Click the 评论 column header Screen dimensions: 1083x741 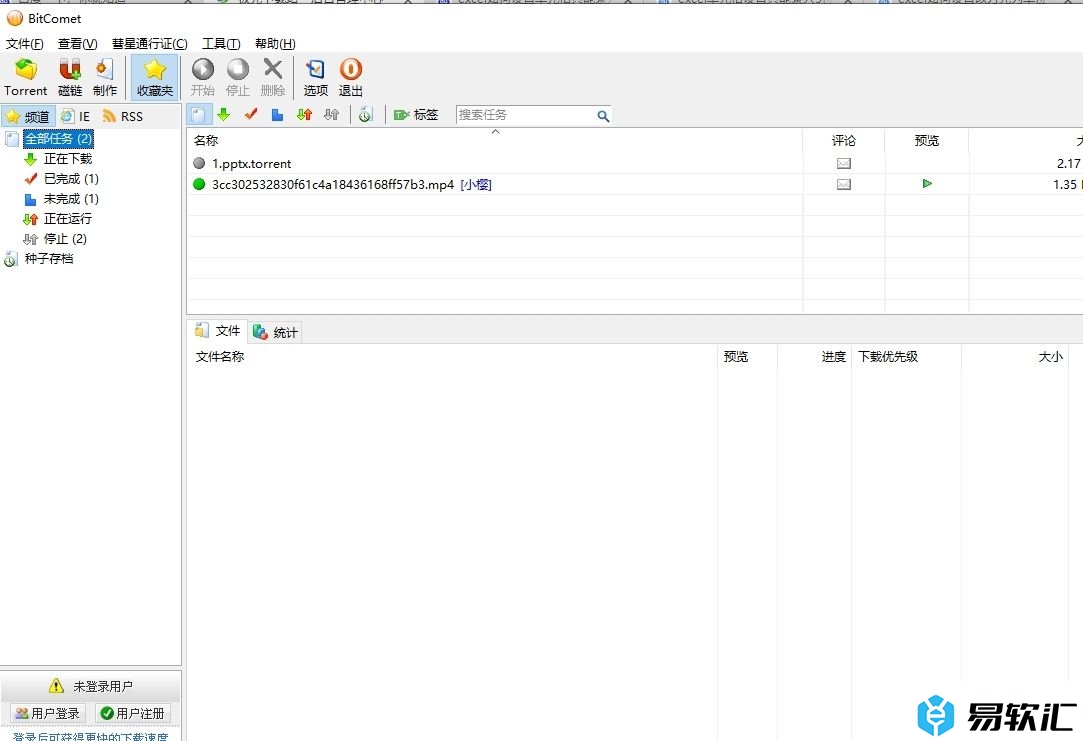tap(843, 141)
